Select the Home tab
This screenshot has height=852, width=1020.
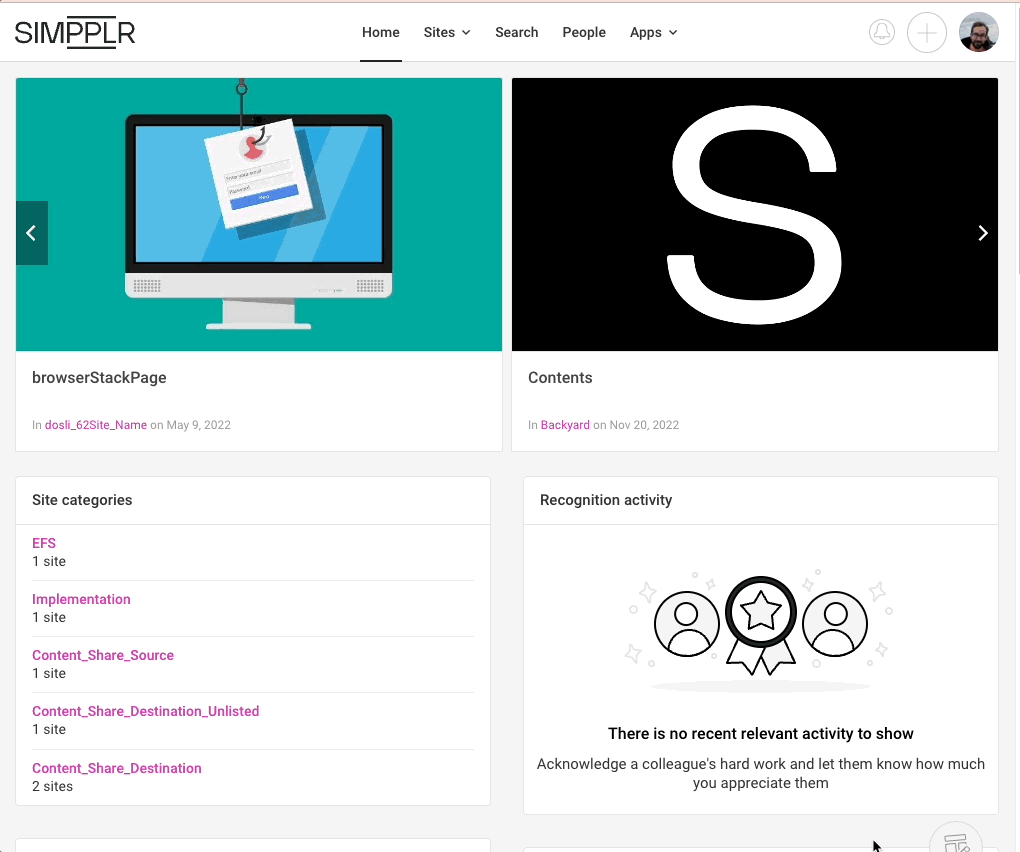[x=381, y=33]
